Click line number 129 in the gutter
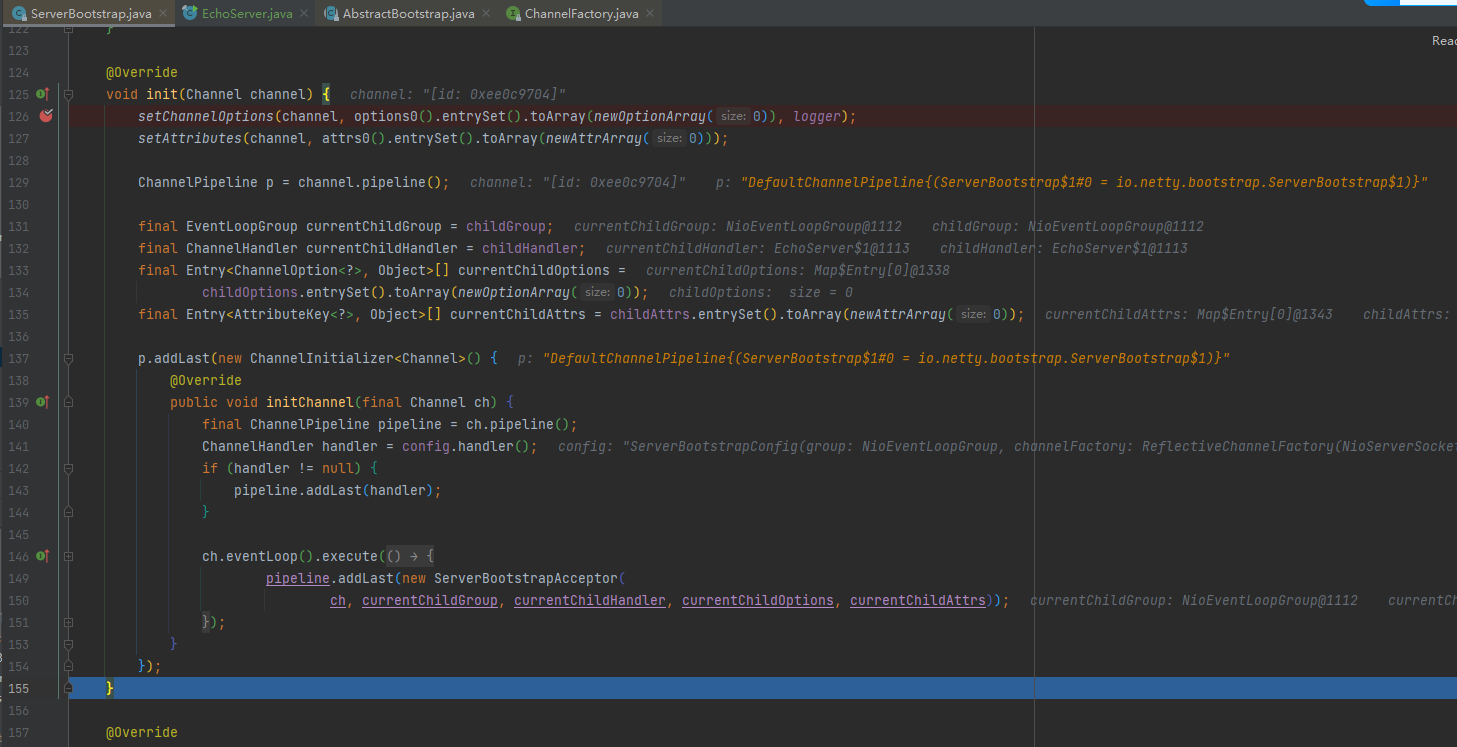 (x=18, y=182)
